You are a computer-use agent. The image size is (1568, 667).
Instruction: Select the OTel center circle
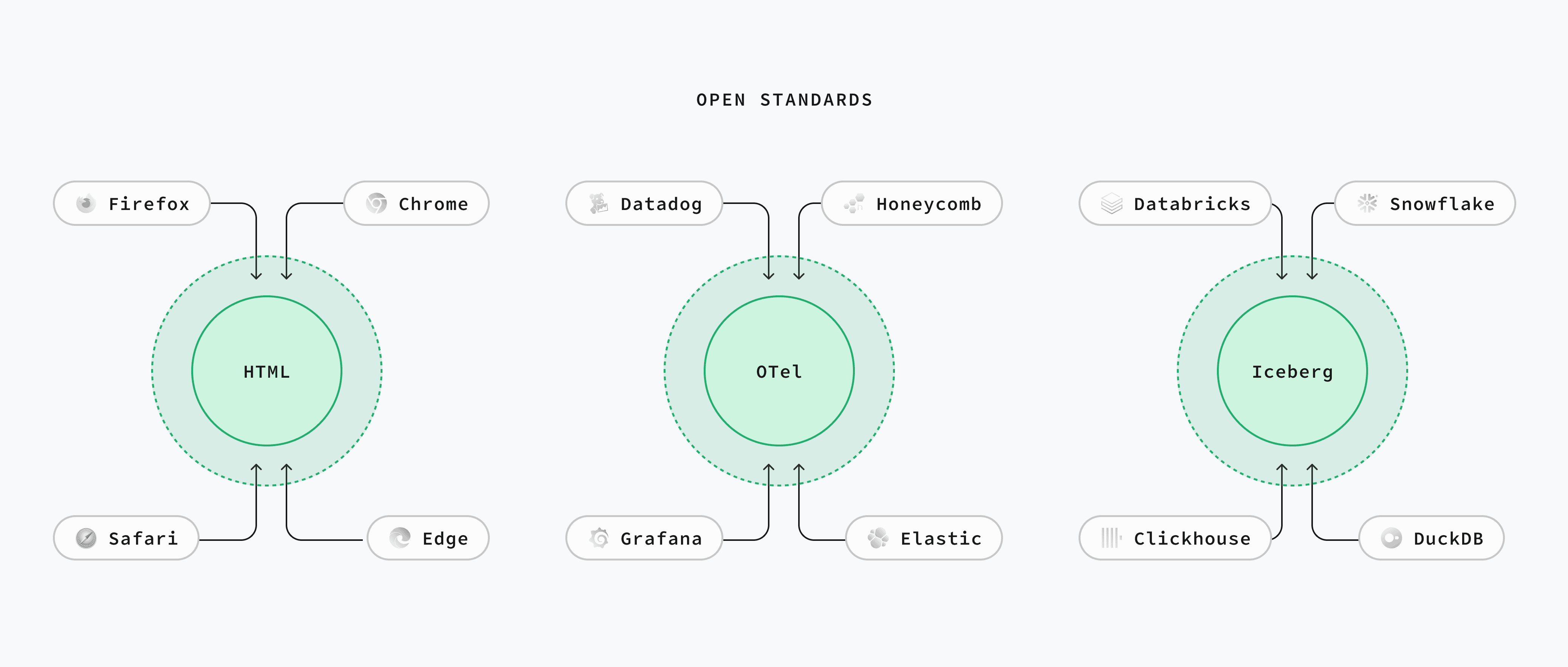(779, 371)
